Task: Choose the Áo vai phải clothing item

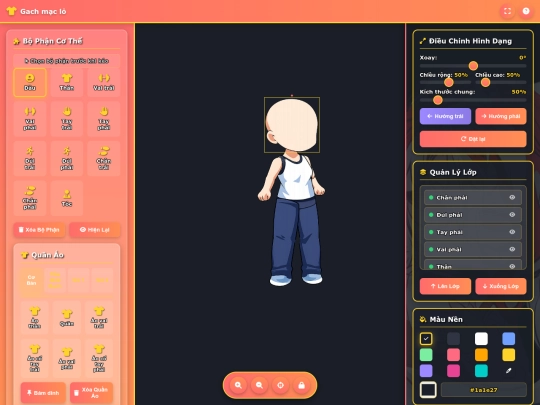Action: [x=67, y=358]
